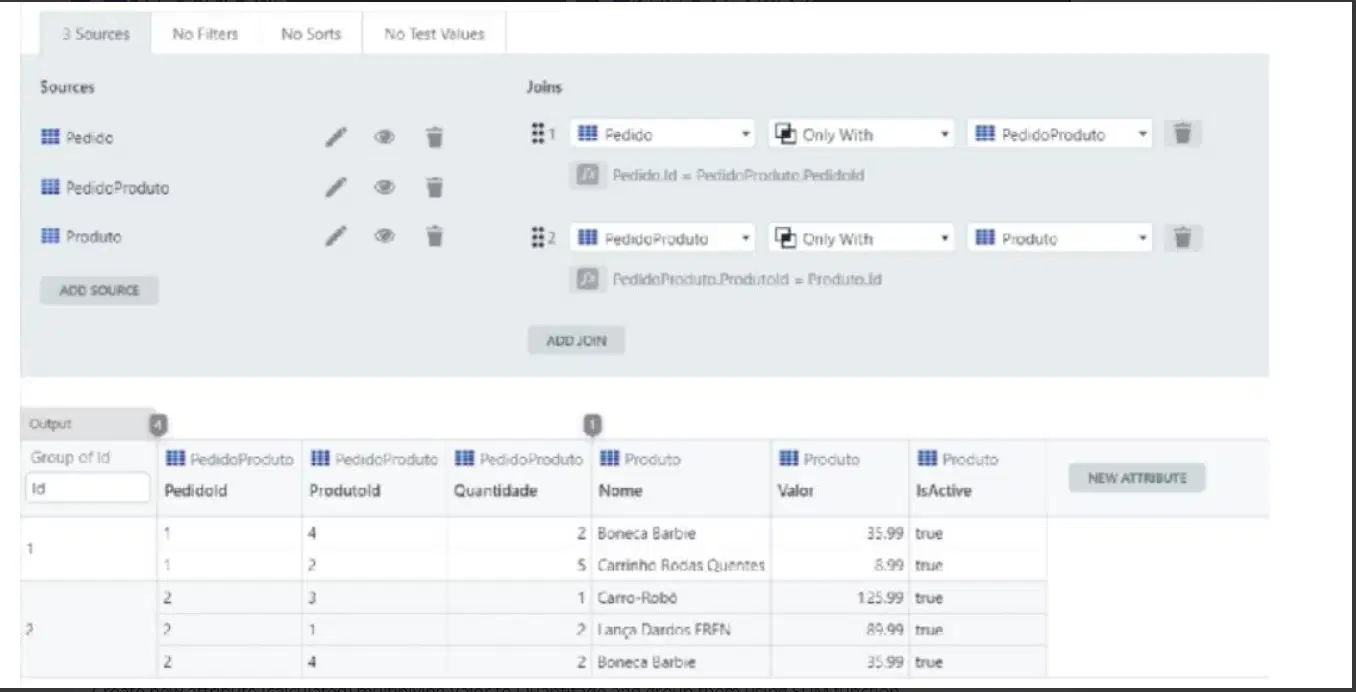Click join condition PedidoProduto.ProdutoId = Produto.Id

(747, 279)
